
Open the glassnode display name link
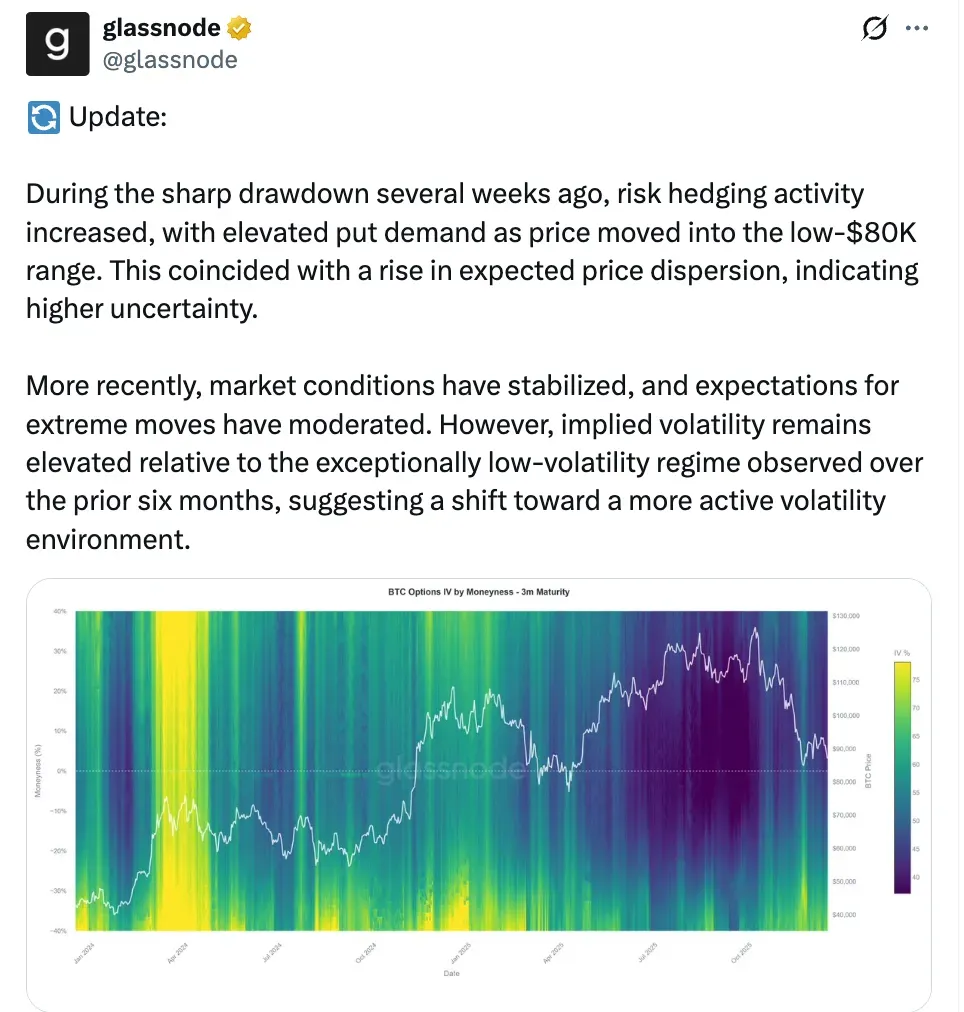(x=164, y=28)
